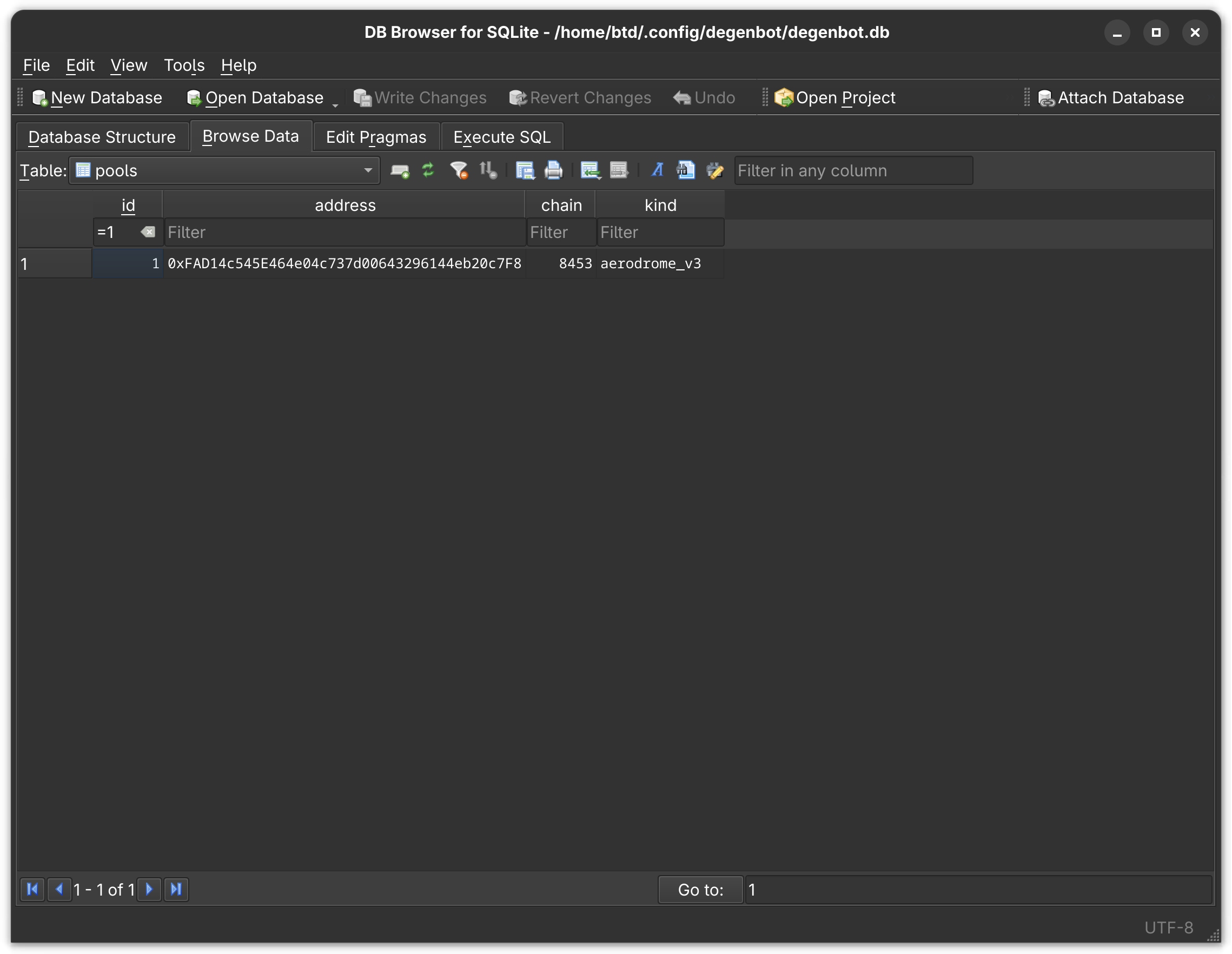The width and height of the screenshot is (1232, 954).
Task: Open the format columns font icon
Action: pos(657,170)
